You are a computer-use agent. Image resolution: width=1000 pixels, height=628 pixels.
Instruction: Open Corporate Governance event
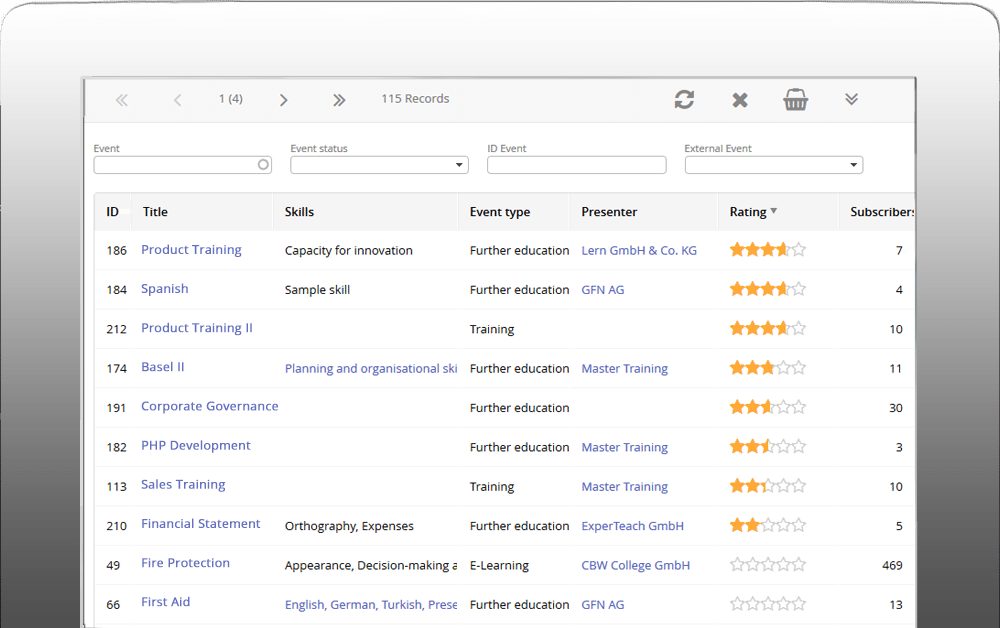[x=209, y=407]
